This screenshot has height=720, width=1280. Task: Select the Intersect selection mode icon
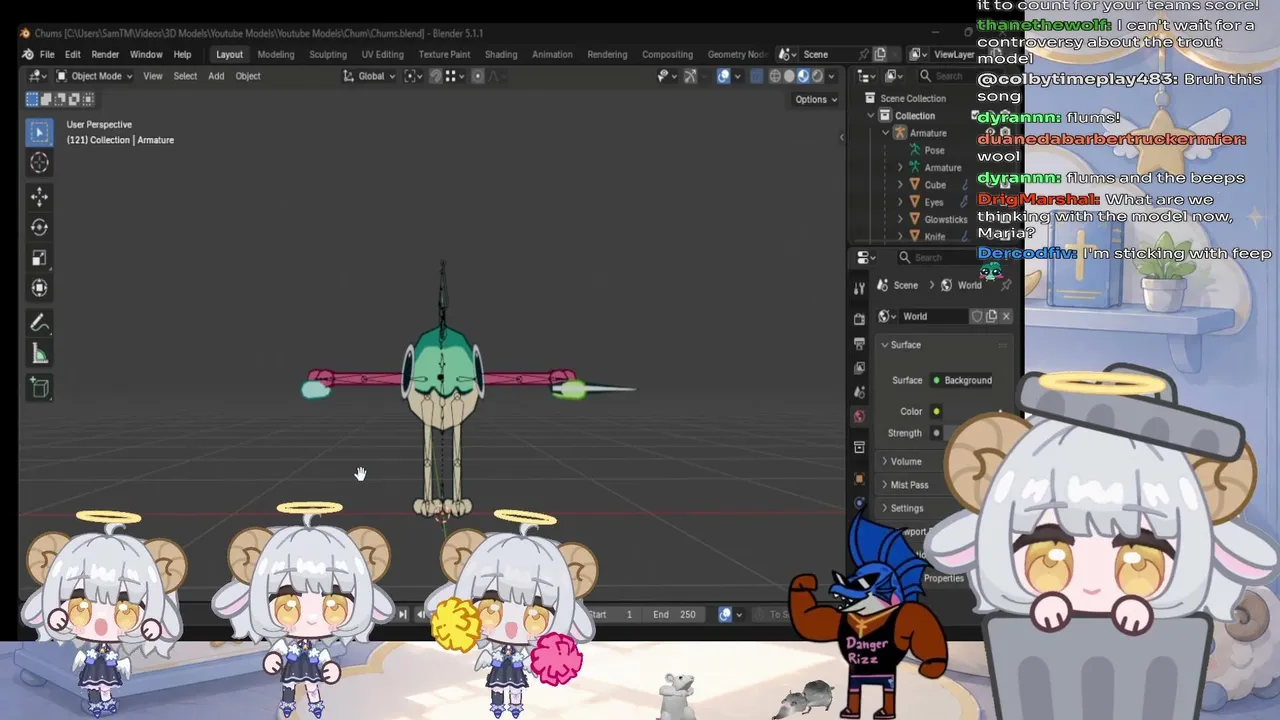[x=88, y=99]
